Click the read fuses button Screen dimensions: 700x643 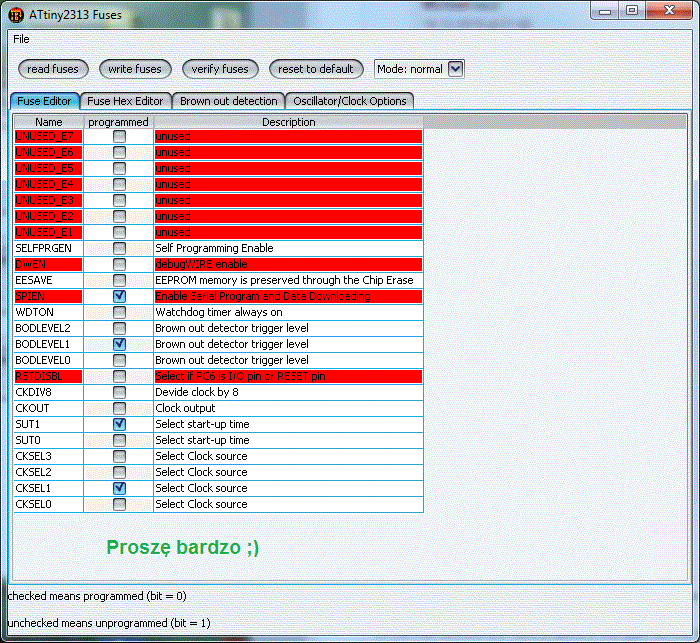pyautogui.click(x=53, y=69)
